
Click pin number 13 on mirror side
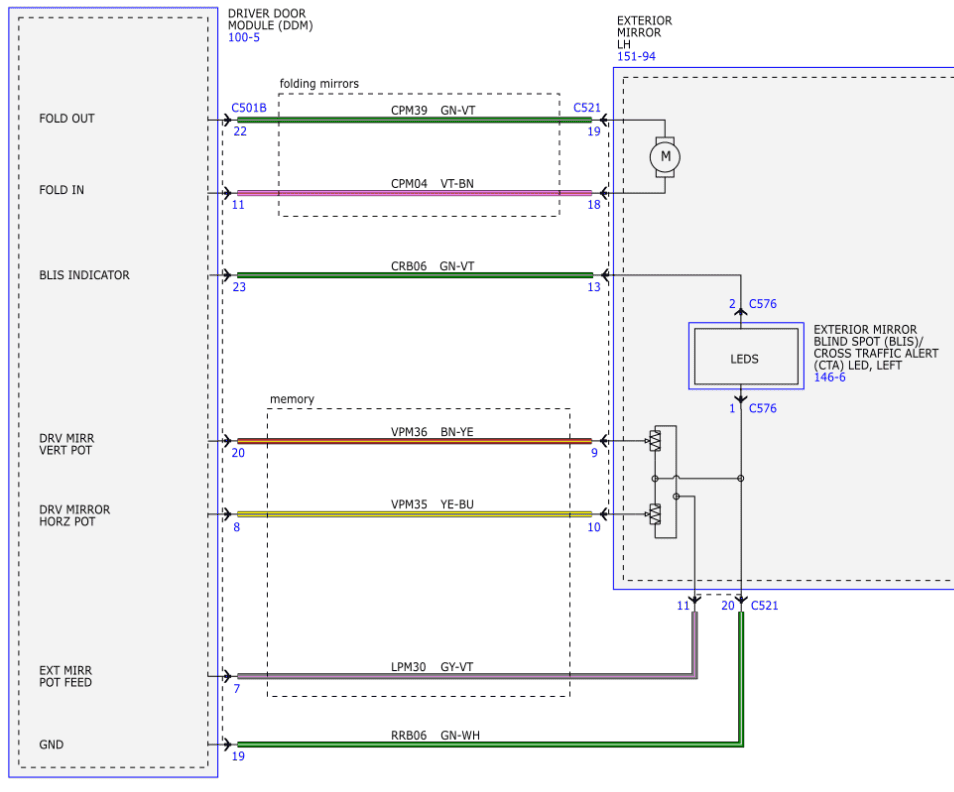tap(594, 287)
